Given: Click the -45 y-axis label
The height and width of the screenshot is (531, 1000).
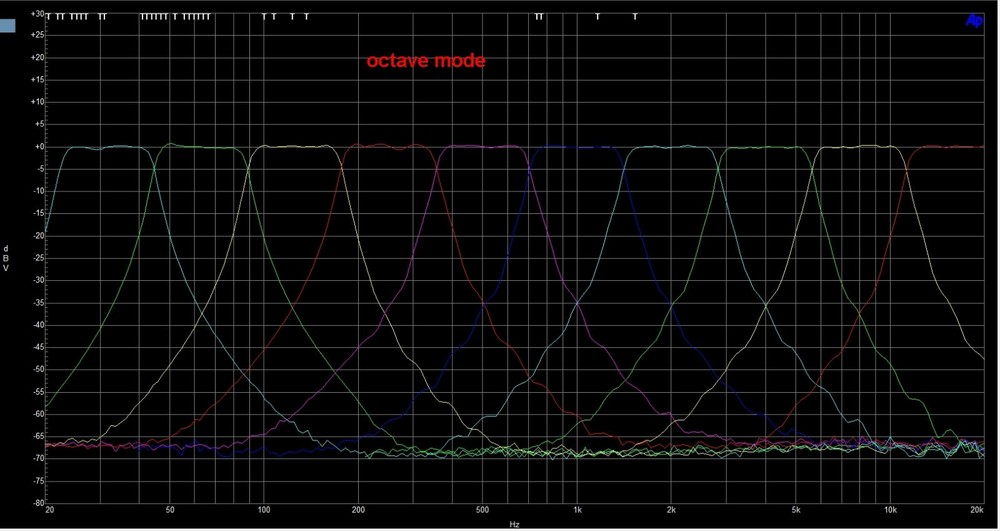Looking at the screenshot, I should pyautogui.click(x=38, y=347).
